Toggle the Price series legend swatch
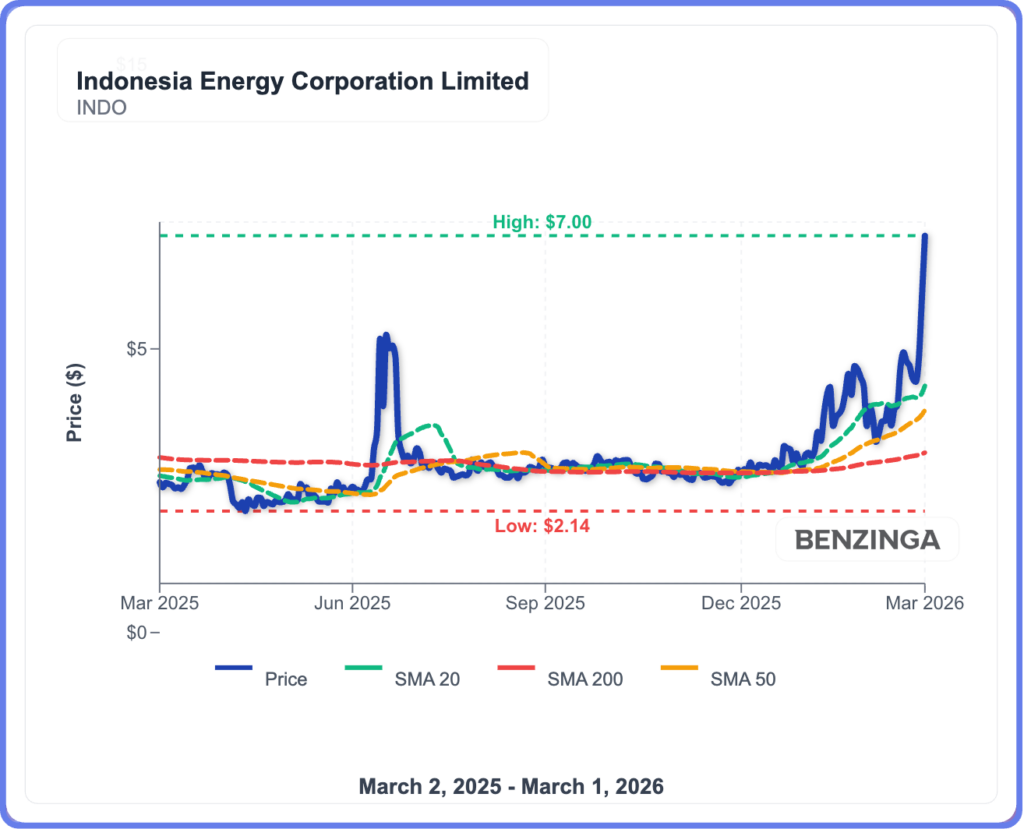The image size is (1024, 829). [232, 668]
